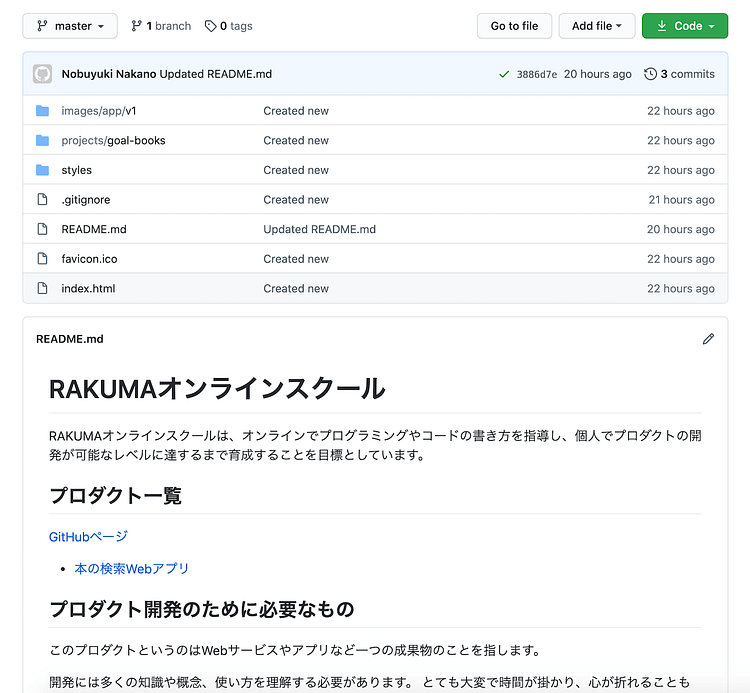
Task: Click the 20 hours ago timestamp in README.md row
Action: point(681,230)
